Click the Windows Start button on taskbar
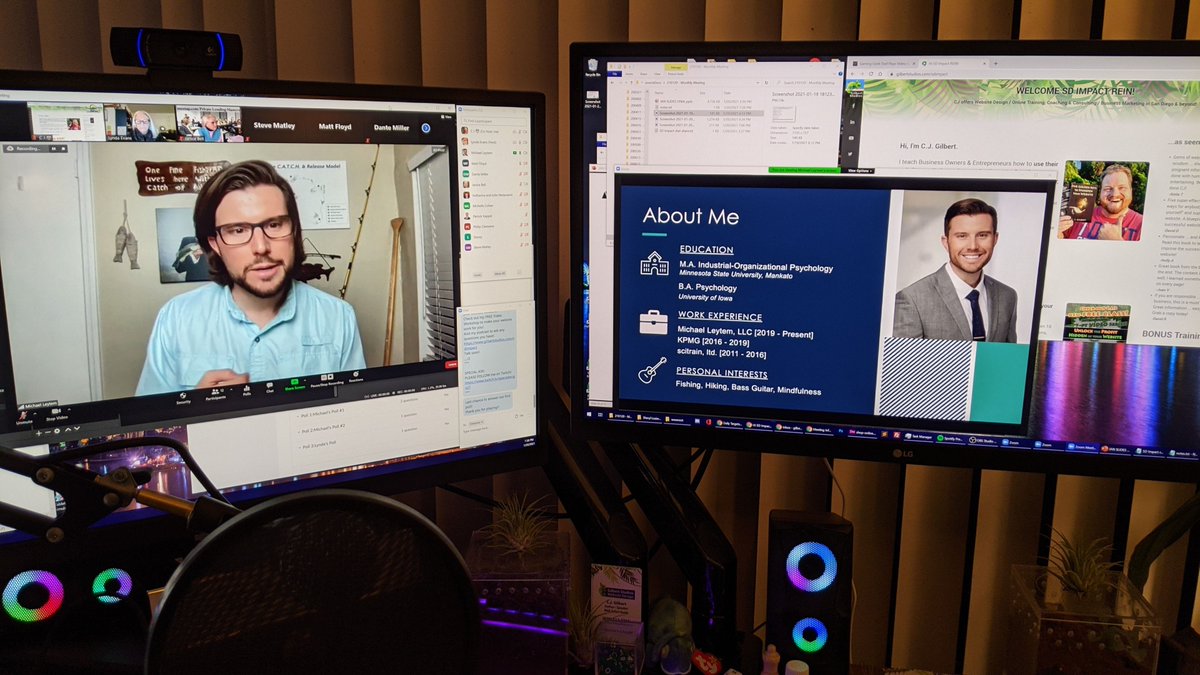Image resolution: width=1200 pixels, height=675 pixels. click(591, 412)
